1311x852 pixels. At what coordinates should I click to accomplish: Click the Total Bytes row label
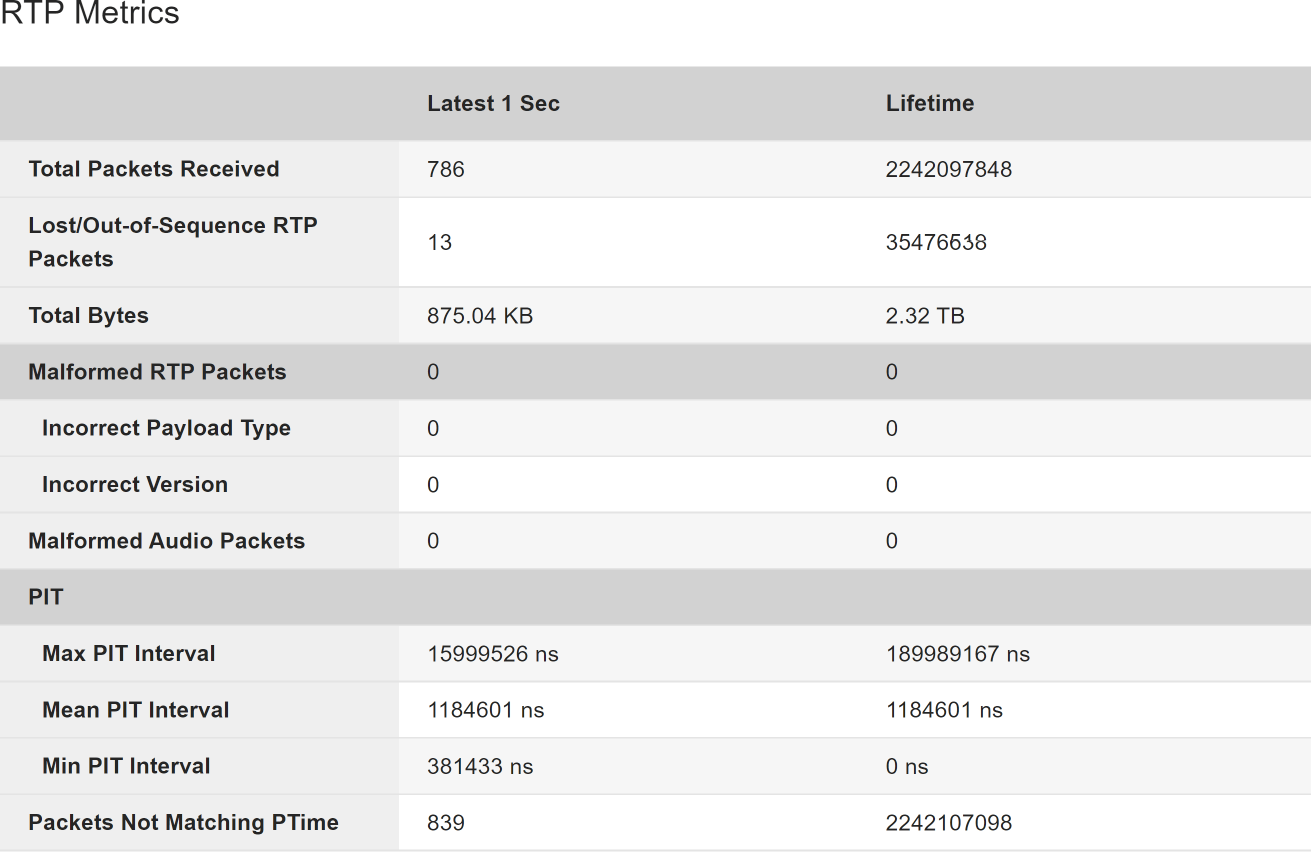point(88,316)
